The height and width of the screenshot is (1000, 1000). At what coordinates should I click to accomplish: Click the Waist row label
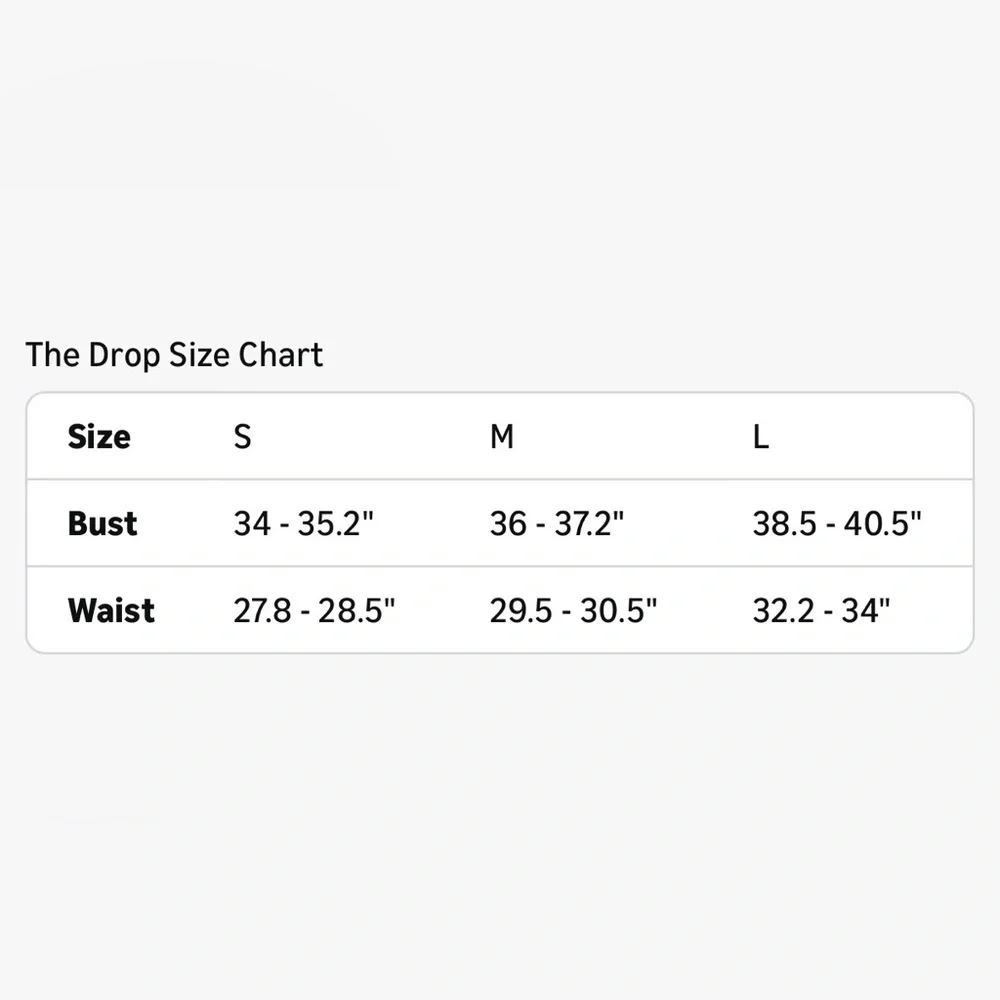pos(111,610)
